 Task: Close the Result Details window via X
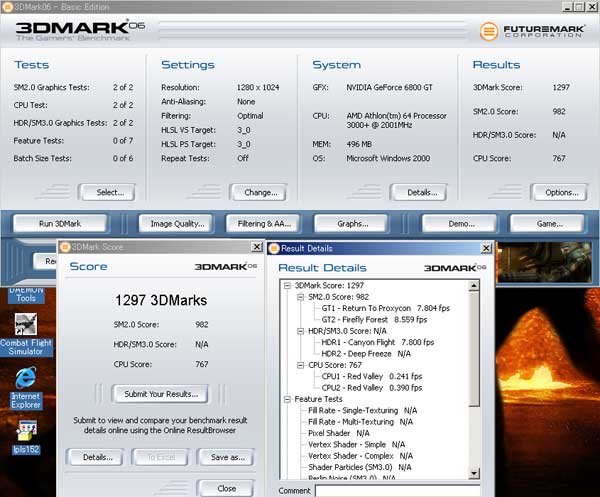pos(486,248)
